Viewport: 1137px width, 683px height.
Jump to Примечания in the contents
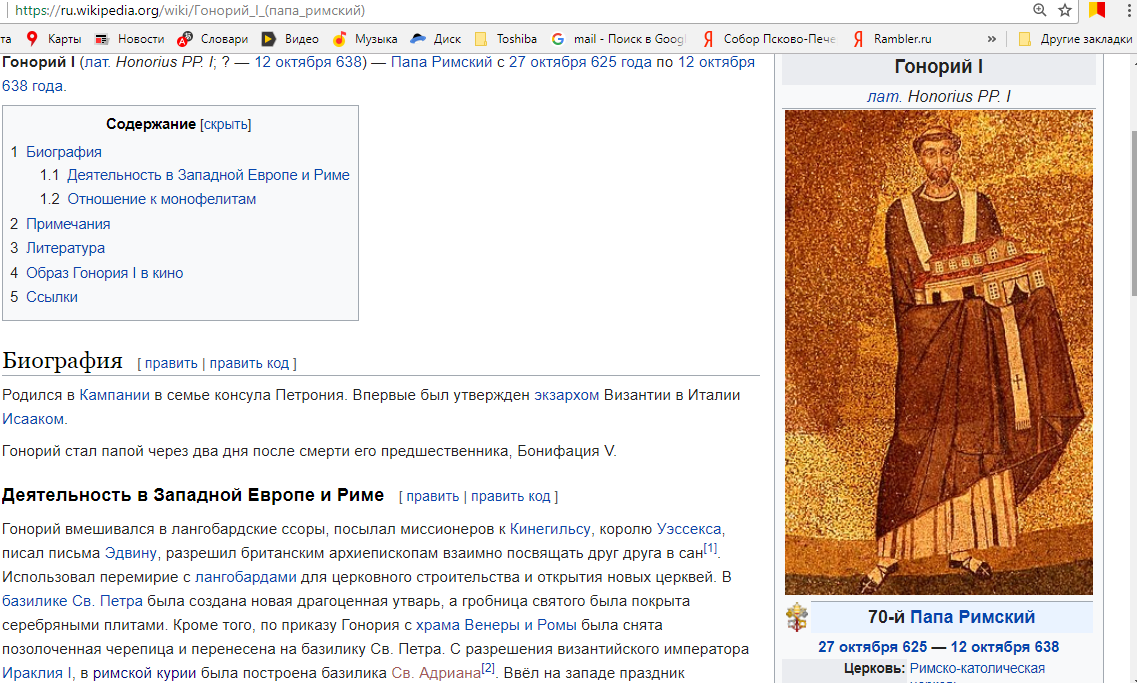(x=68, y=224)
